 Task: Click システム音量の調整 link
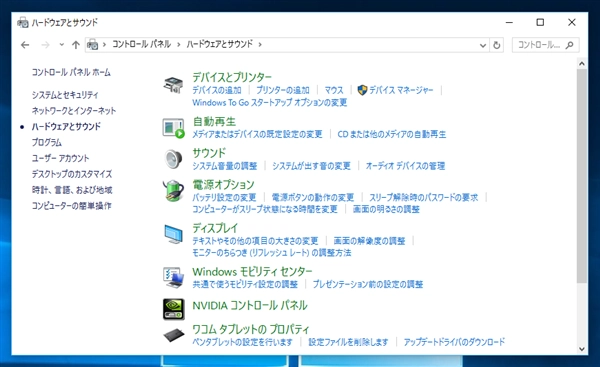pyautogui.click(x=225, y=166)
